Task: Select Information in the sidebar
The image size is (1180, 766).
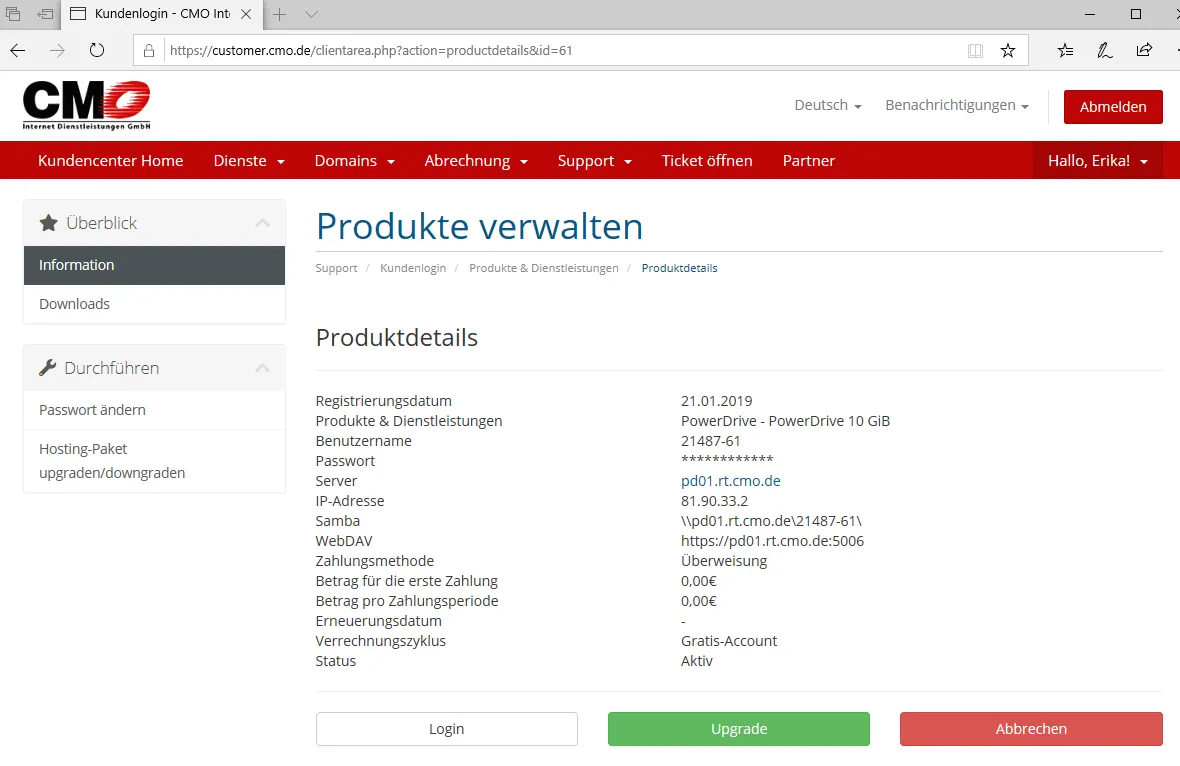Action: [x=154, y=265]
